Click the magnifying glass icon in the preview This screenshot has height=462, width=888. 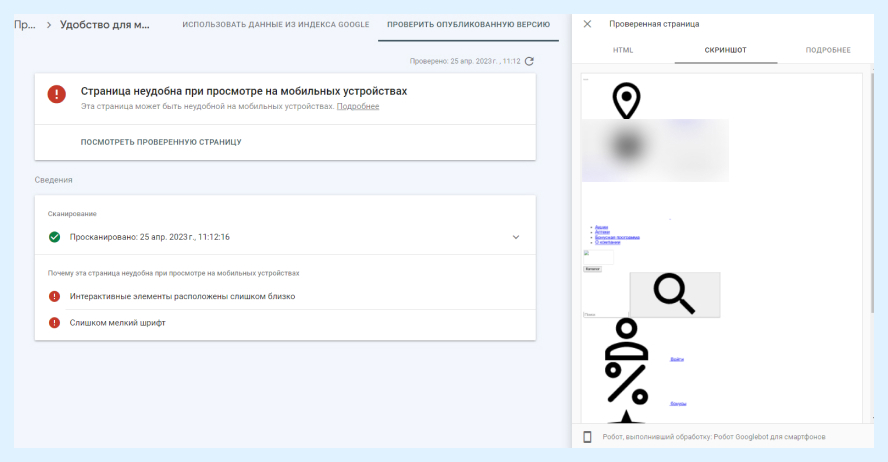pos(674,294)
